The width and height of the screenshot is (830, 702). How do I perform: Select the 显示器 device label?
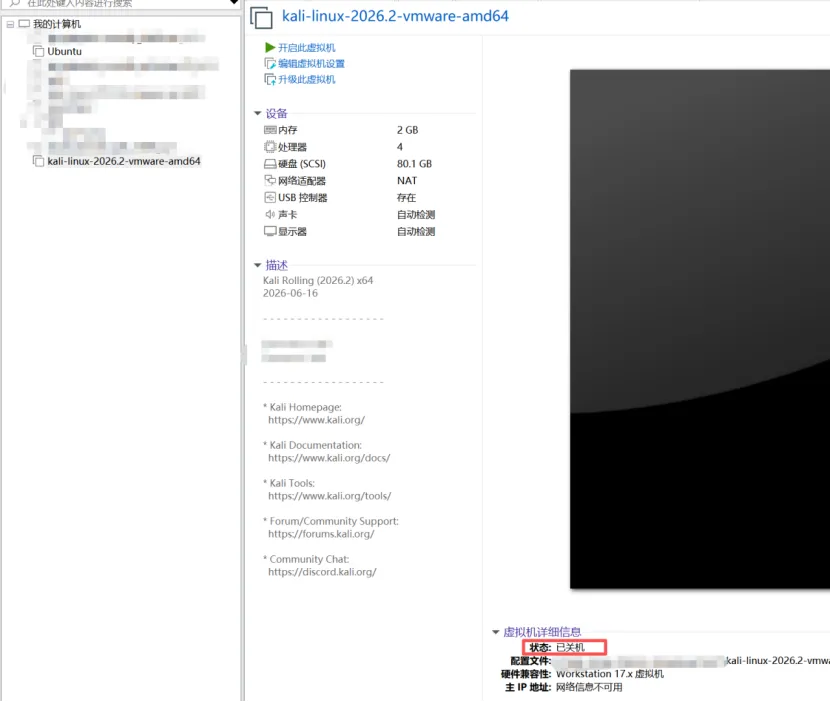293,231
